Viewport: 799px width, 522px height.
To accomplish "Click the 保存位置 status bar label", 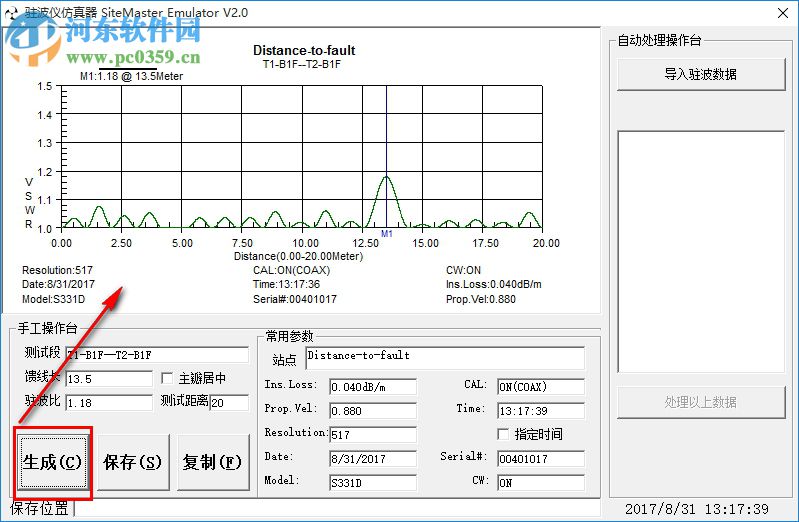I will 39,508.
